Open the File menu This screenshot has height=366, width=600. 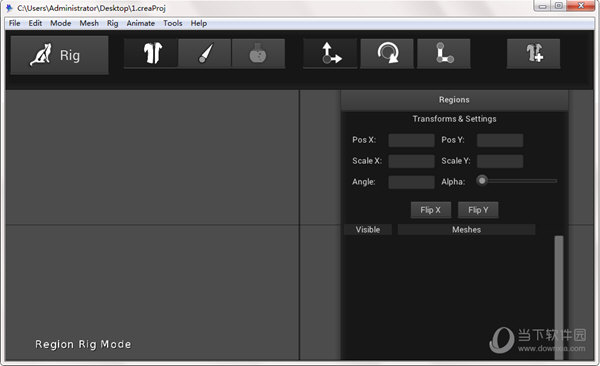click(15, 23)
